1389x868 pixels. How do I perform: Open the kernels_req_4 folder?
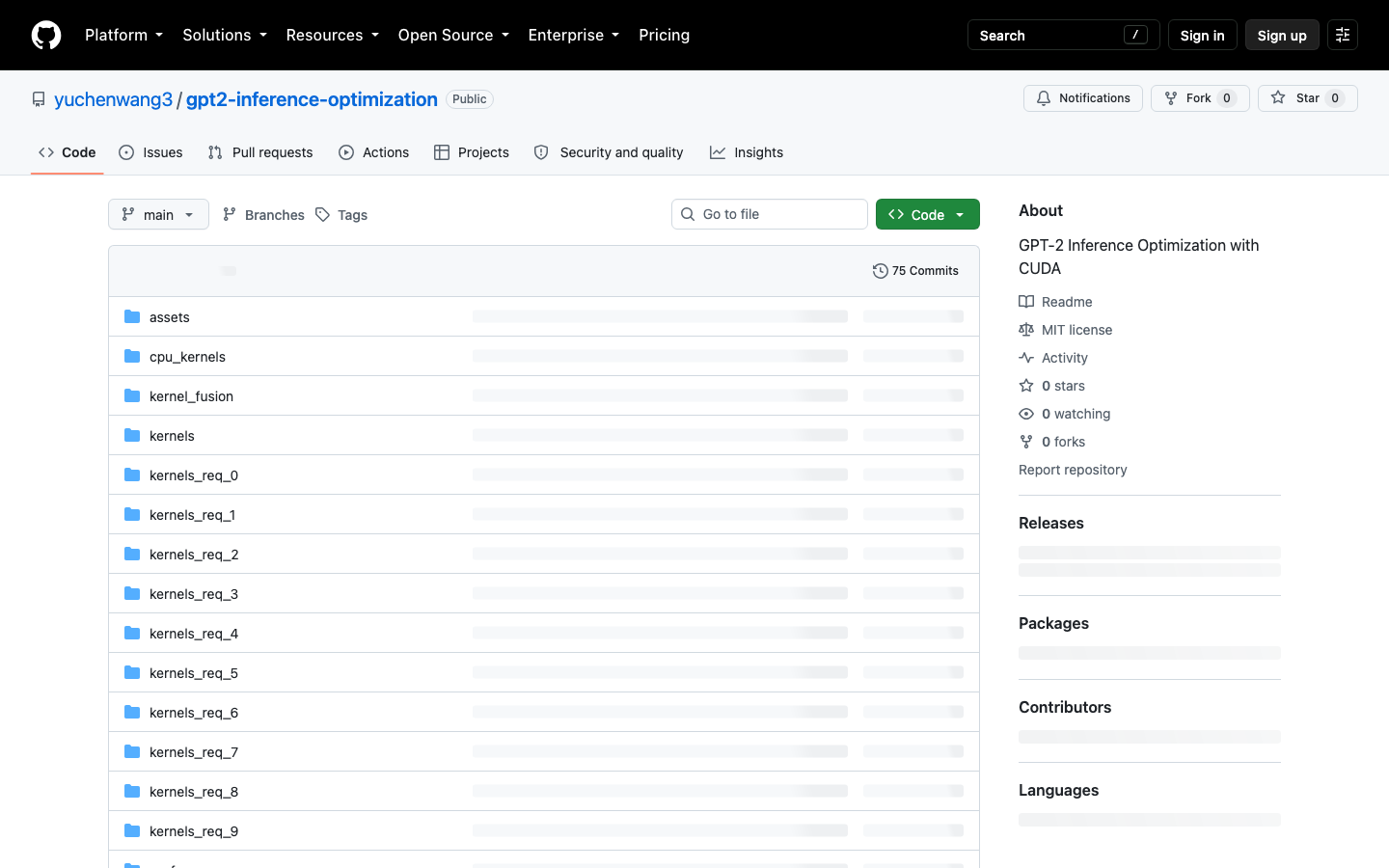pos(194,634)
